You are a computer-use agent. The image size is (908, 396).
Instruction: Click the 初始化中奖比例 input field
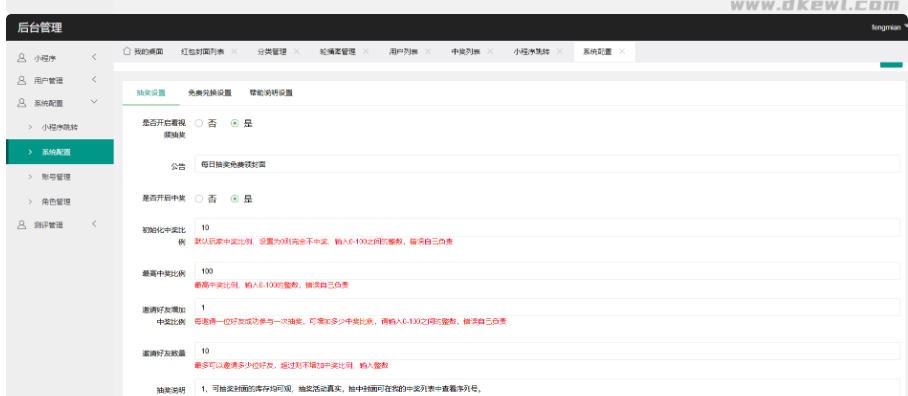point(547,227)
